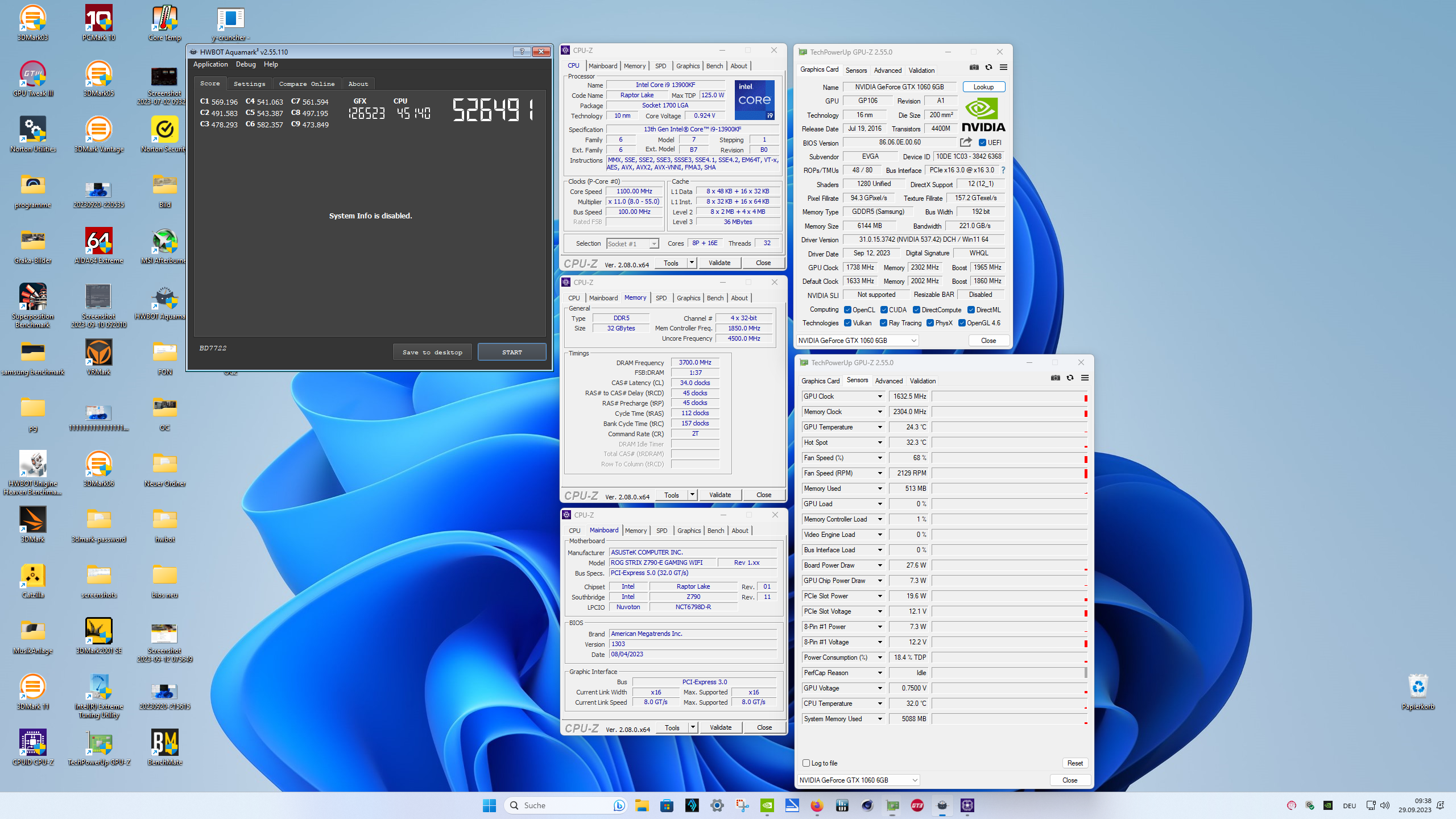1456x819 pixels.
Task: Toggle the OpenCL checkbox
Action: (847, 310)
